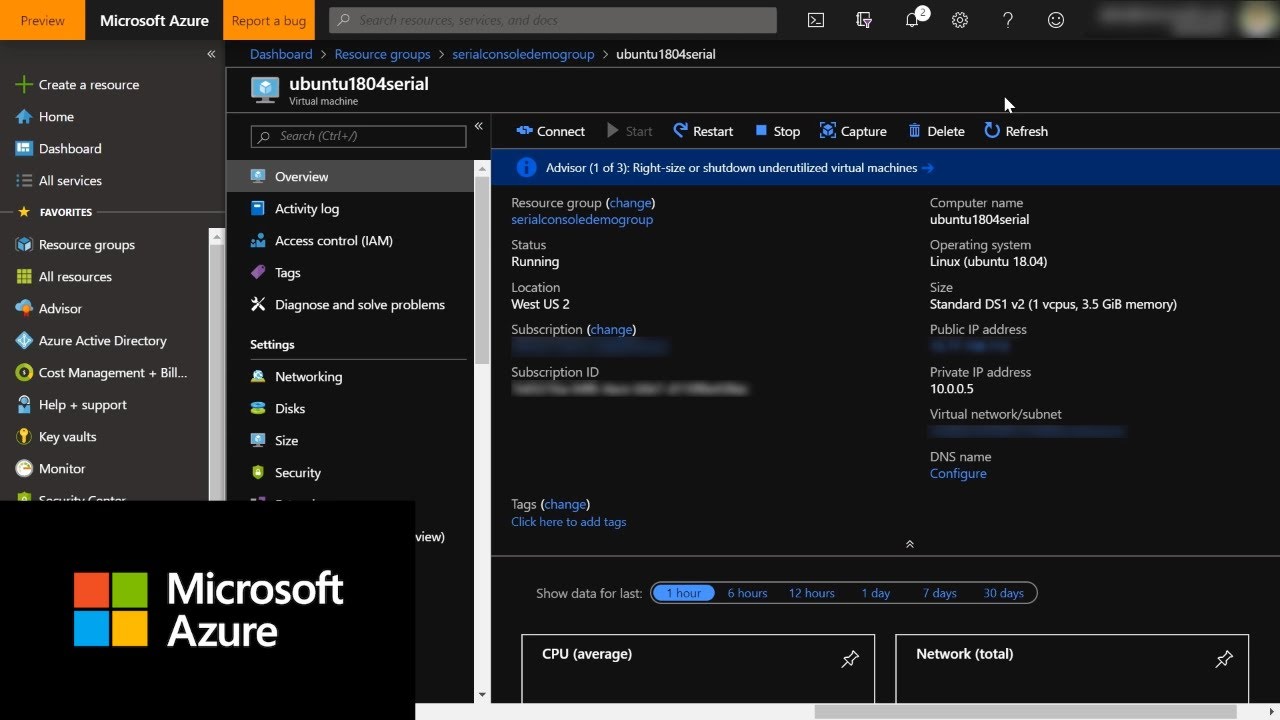Click the All services list icon

[24, 181]
